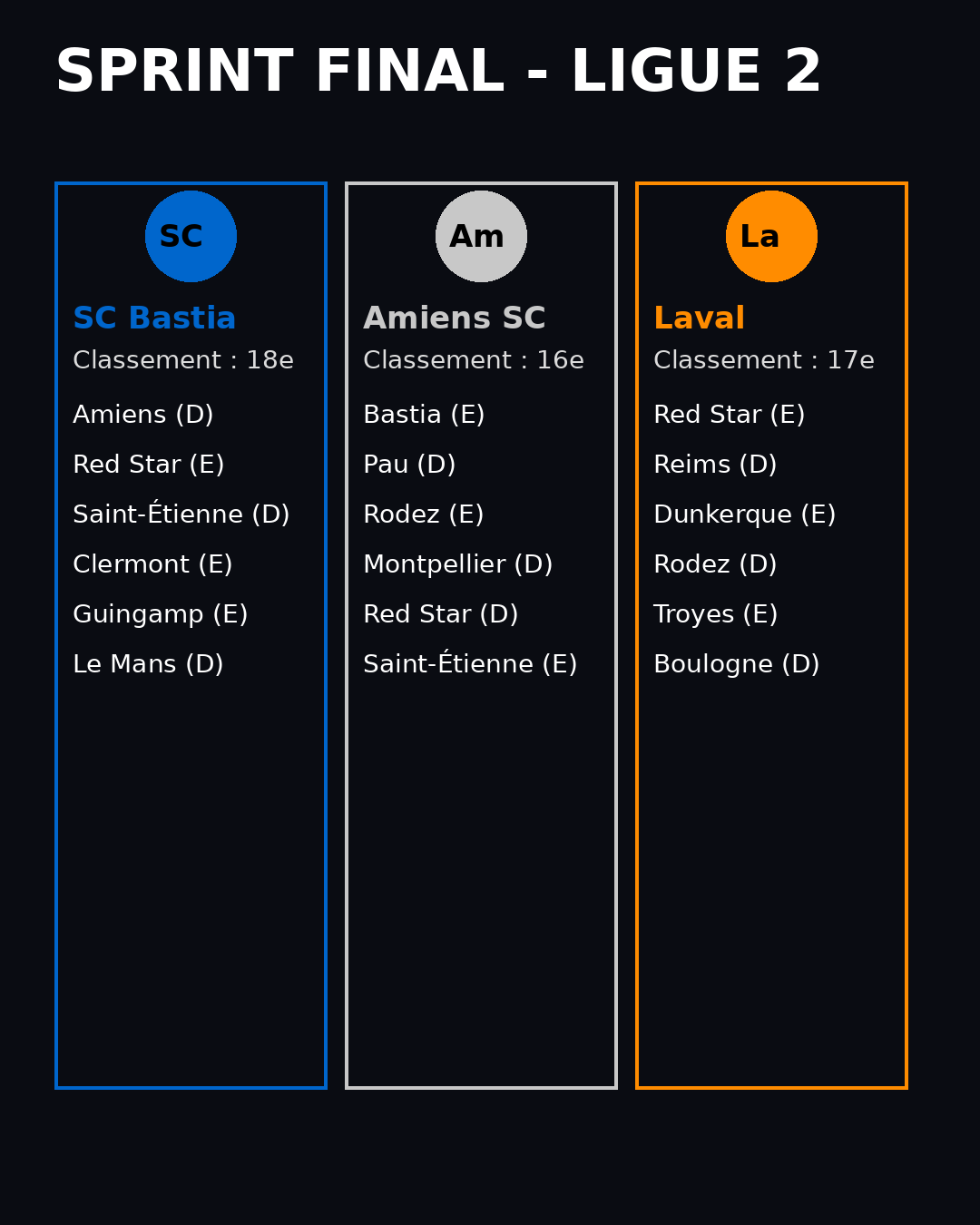This screenshot has width=980, height=1225.
Task: Select Amiens' fixture 'Saint-Étienne (E)'
Action: pos(470,664)
